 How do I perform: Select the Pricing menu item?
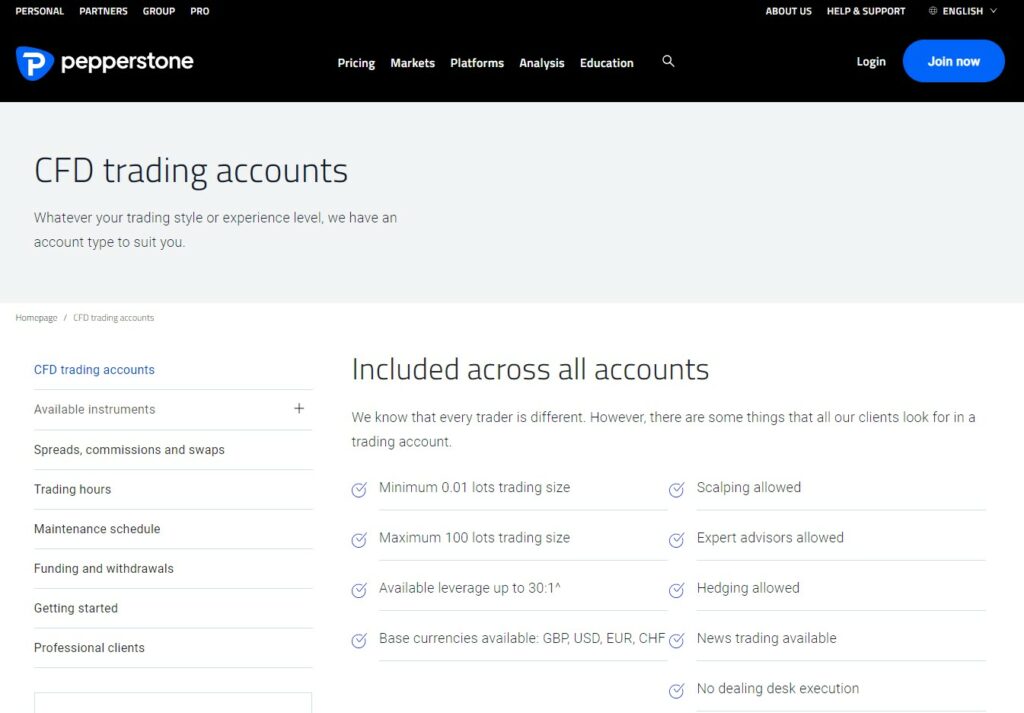click(356, 63)
